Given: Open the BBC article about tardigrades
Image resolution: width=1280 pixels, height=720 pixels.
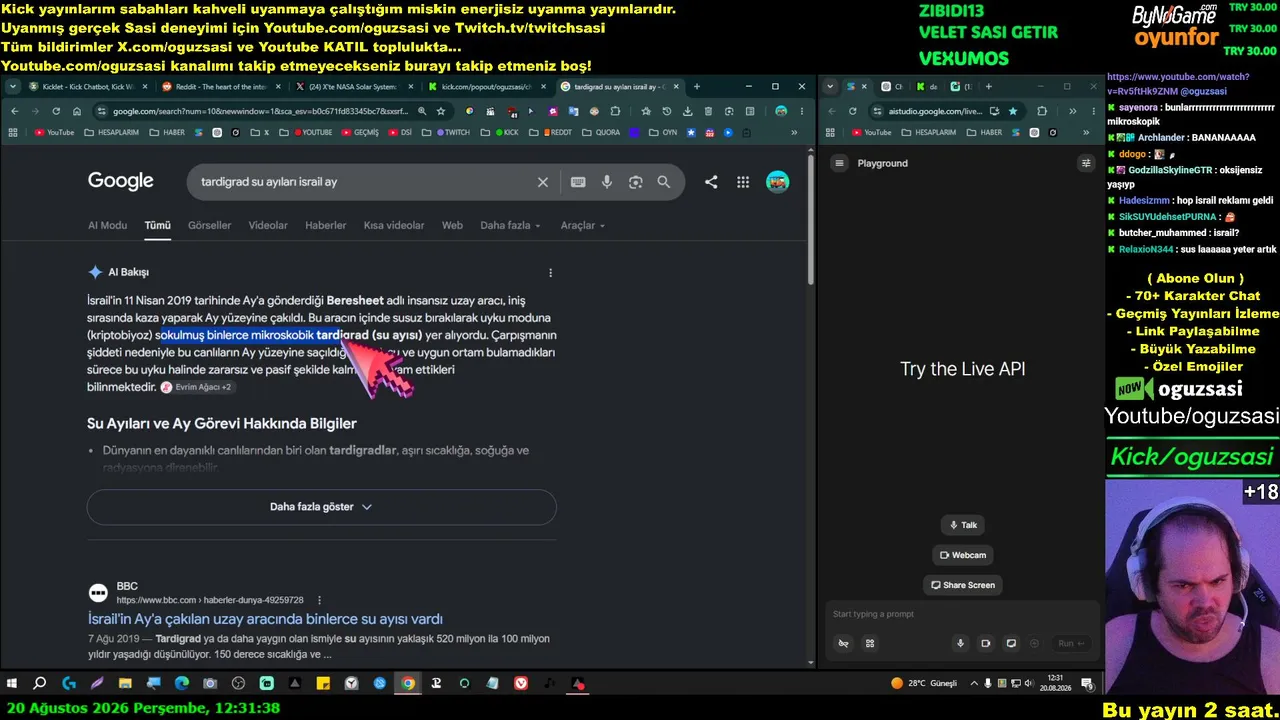Looking at the screenshot, I should point(265,619).
